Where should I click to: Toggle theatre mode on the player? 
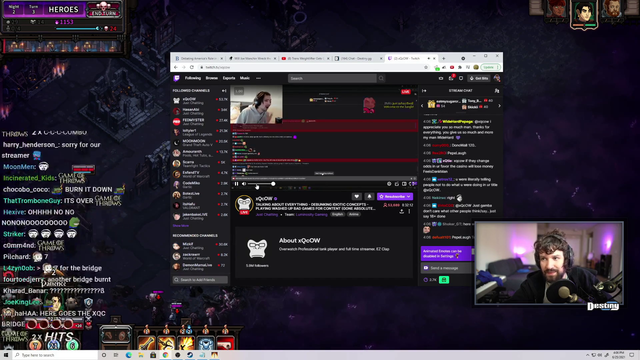404,184
